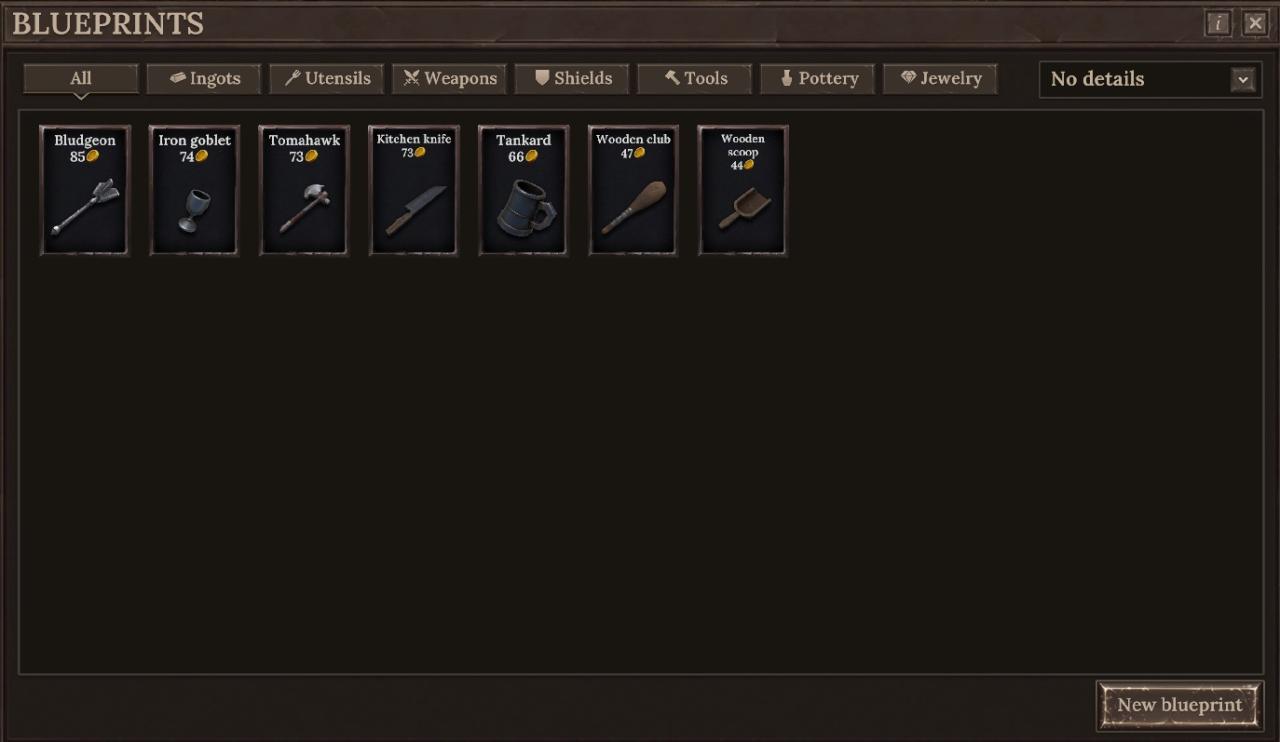Select the Bludgeon blueprint card

tap(85, 190)
